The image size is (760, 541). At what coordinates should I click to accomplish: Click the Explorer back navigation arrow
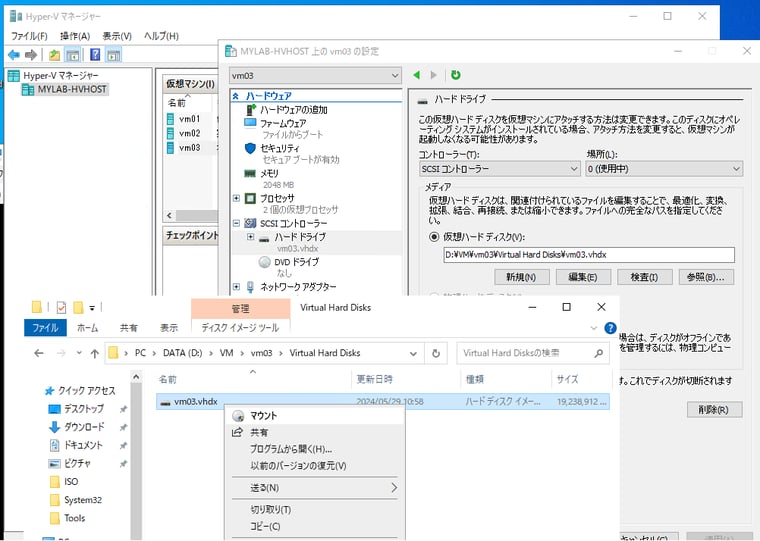coord(39,353)
